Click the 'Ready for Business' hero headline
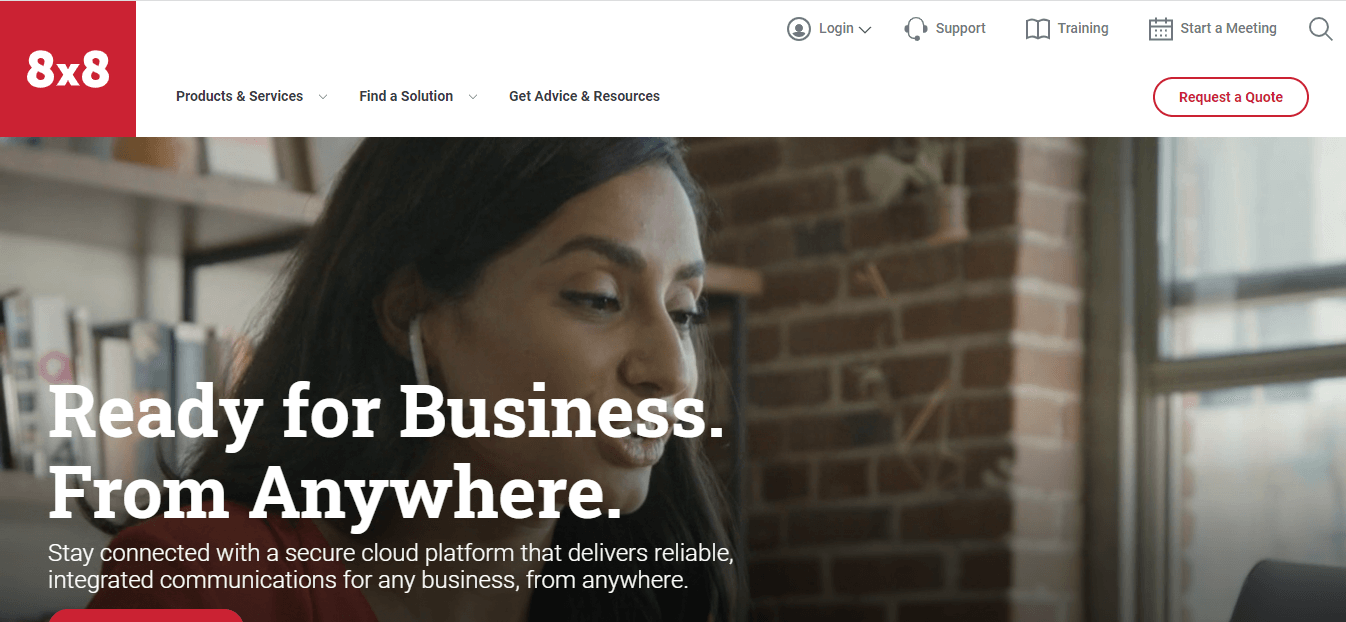This screenshot has width=1346, height=622. pyautogui.click(x=390, y=412)
